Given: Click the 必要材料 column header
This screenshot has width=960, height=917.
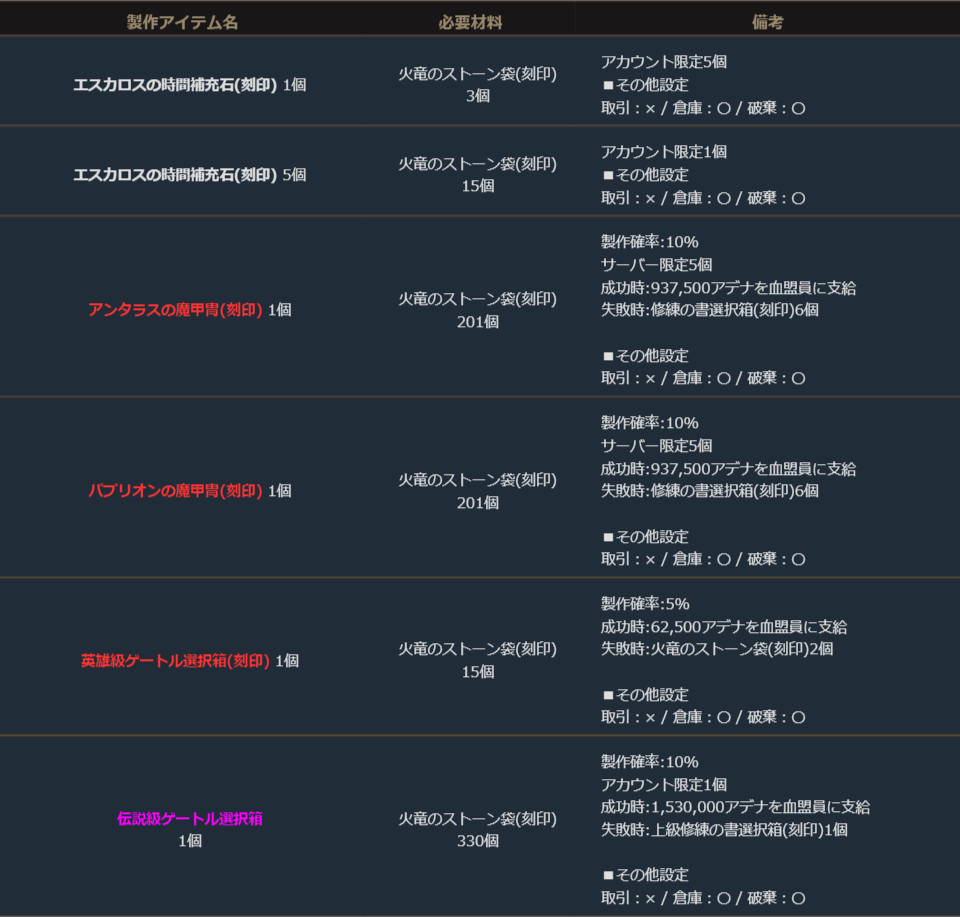Looking at the screenshot, I should click(477, 22).
